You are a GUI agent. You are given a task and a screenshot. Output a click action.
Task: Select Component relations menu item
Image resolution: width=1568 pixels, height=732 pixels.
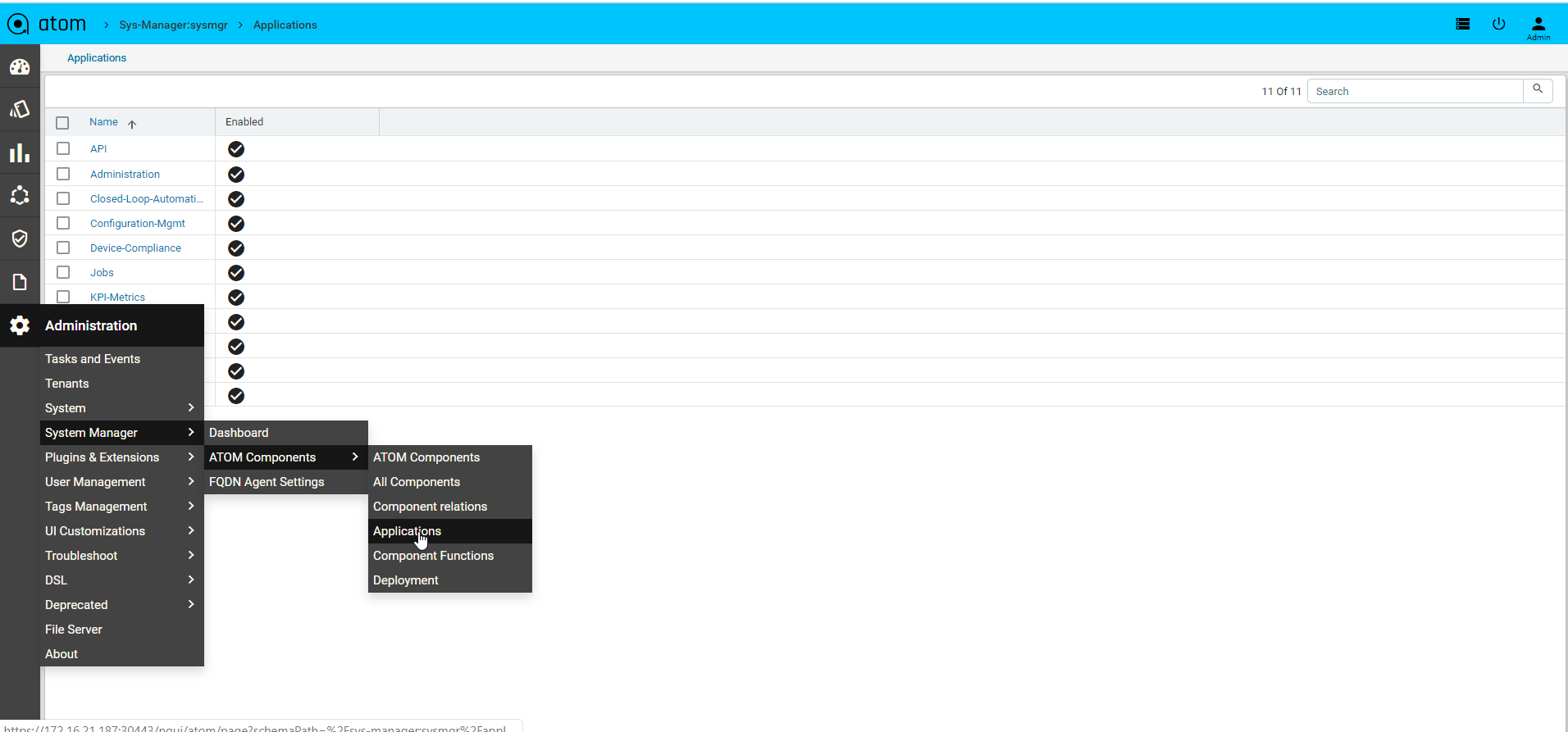[x=449, y=507]
